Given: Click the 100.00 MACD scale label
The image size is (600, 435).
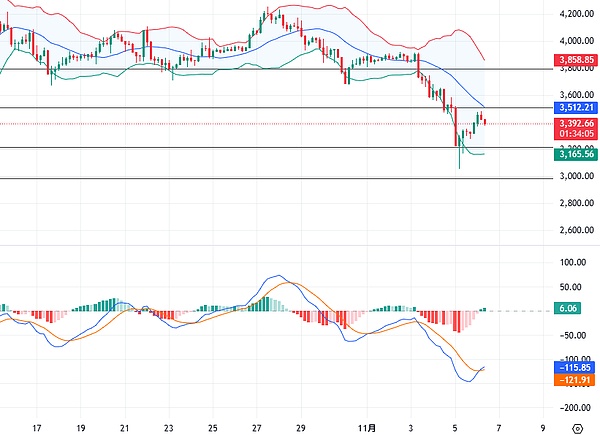Looking at the screenshot, I should (574, 263).
